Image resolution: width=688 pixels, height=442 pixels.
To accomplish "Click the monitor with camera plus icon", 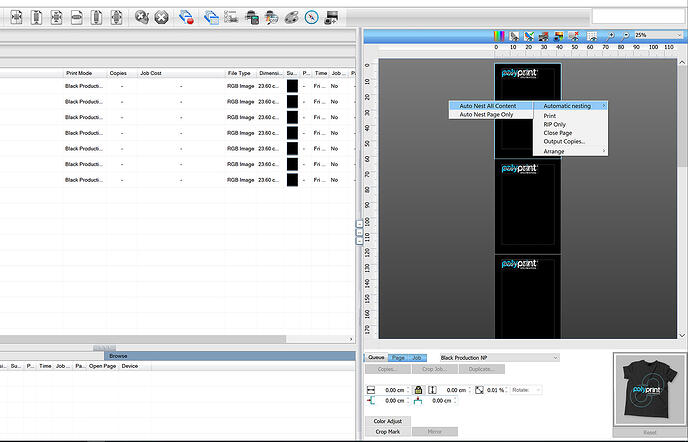I will (x=331, y=18).
